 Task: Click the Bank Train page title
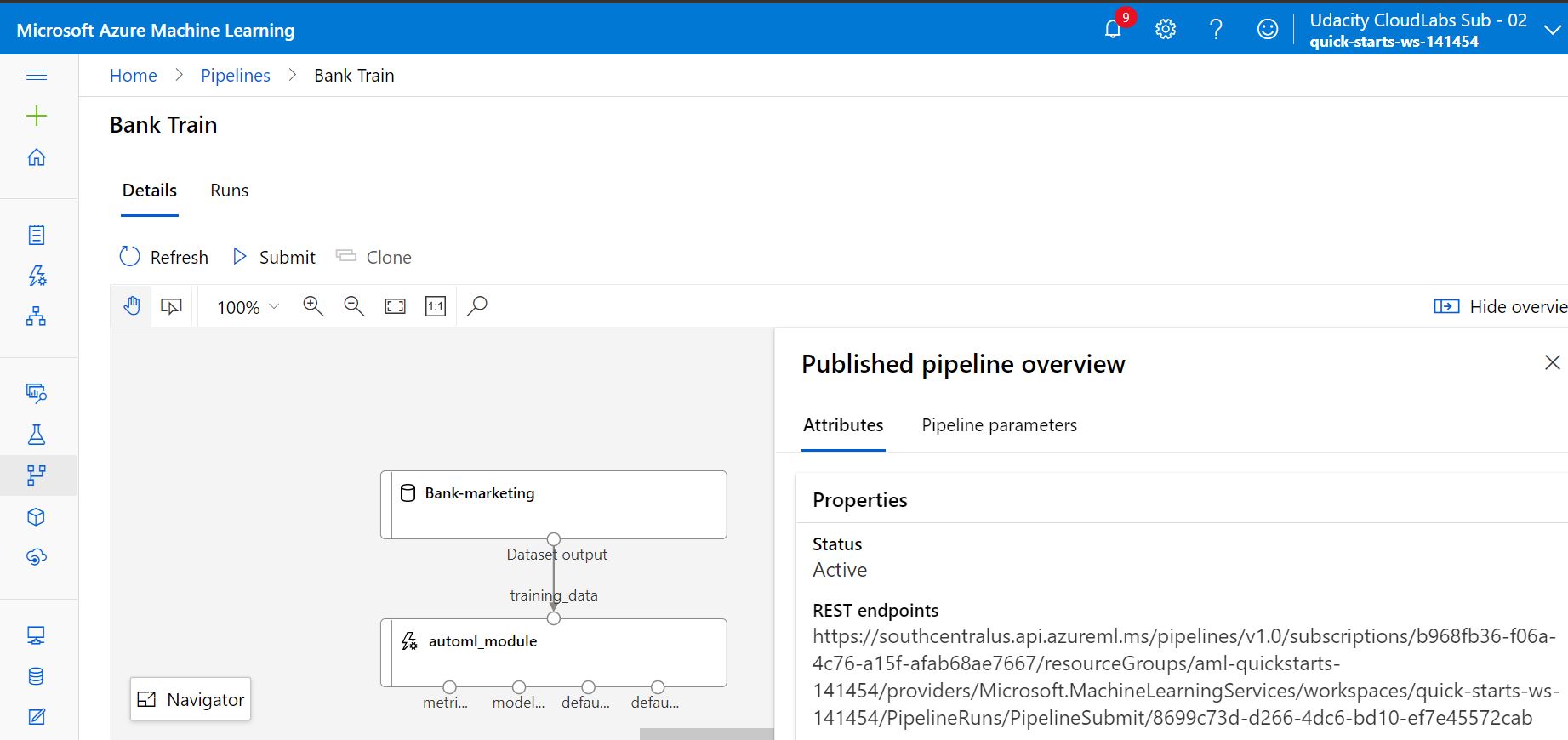163,125
